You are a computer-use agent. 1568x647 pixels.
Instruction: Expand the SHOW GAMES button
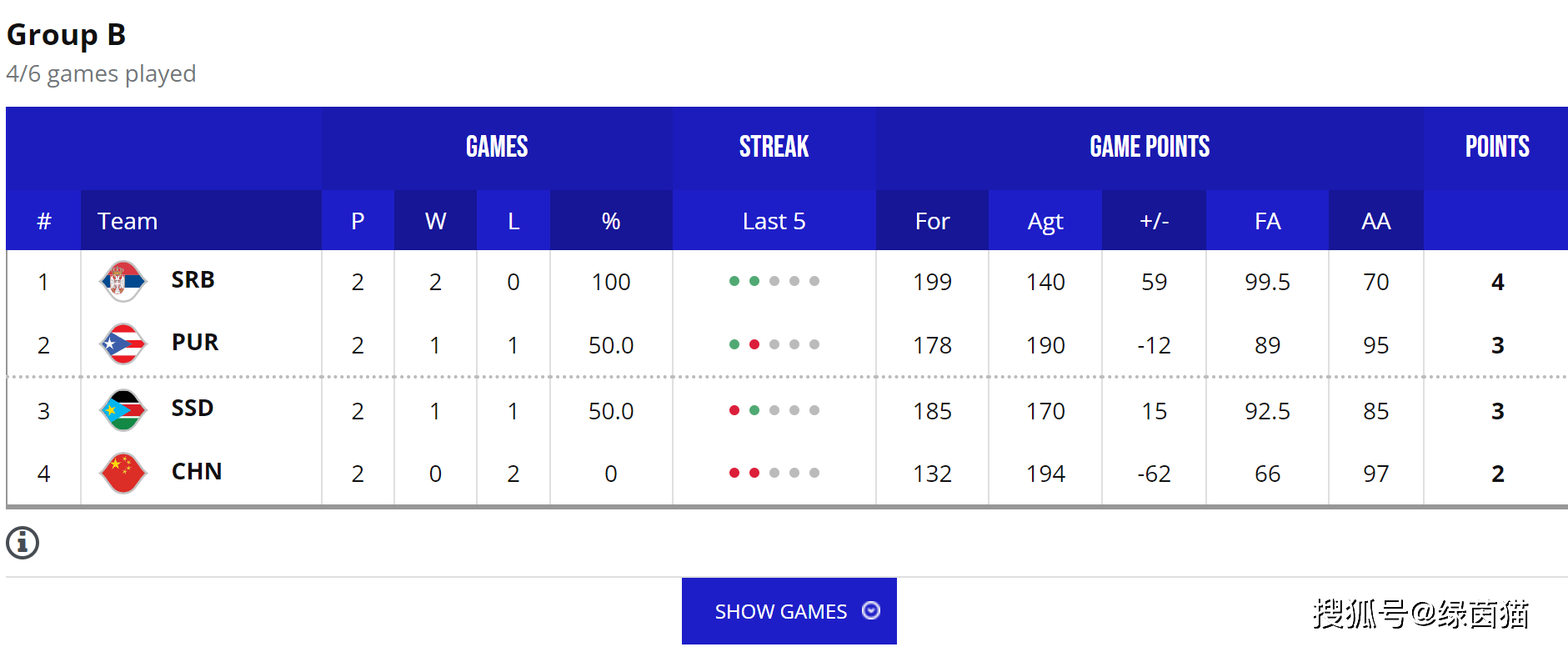(789, 611)
